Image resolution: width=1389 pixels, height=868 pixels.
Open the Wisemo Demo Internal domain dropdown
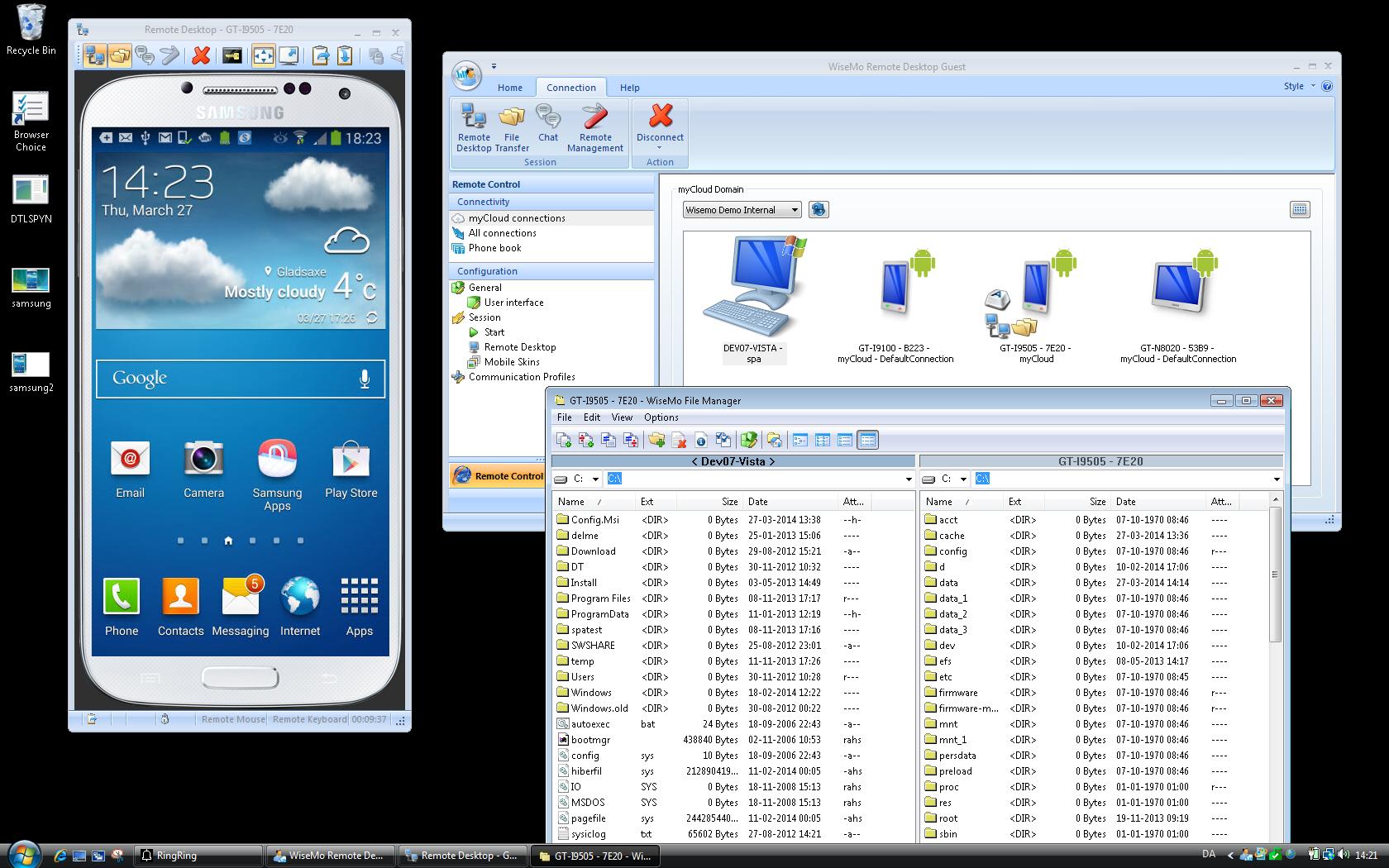pyautogui.click(x=794, y=209)
